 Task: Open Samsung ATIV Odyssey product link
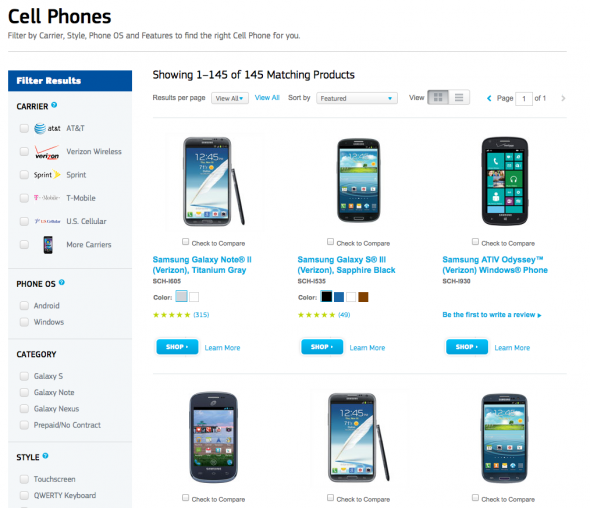pyautogui.click(x=495, y=265)
